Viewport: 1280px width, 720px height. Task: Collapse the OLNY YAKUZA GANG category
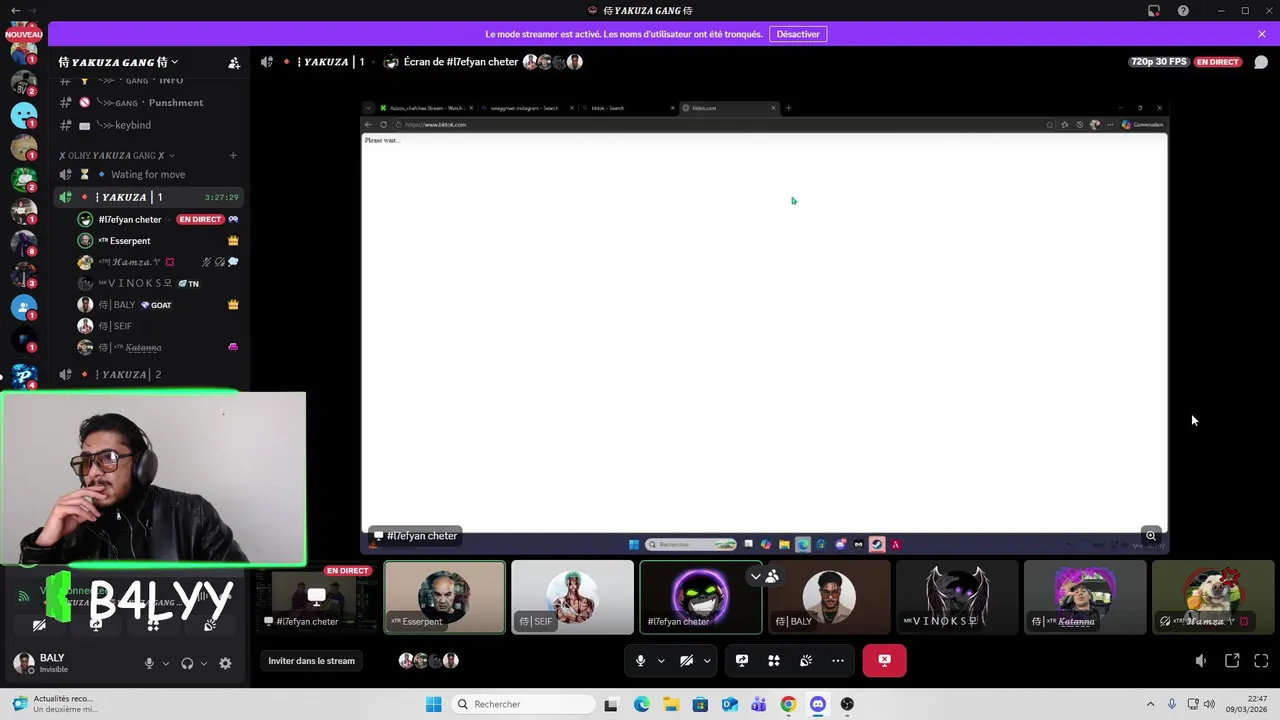coord(117,155)
